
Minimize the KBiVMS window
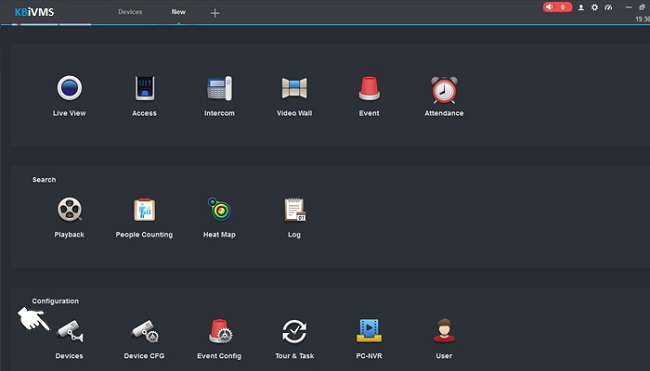click(628, 7)
